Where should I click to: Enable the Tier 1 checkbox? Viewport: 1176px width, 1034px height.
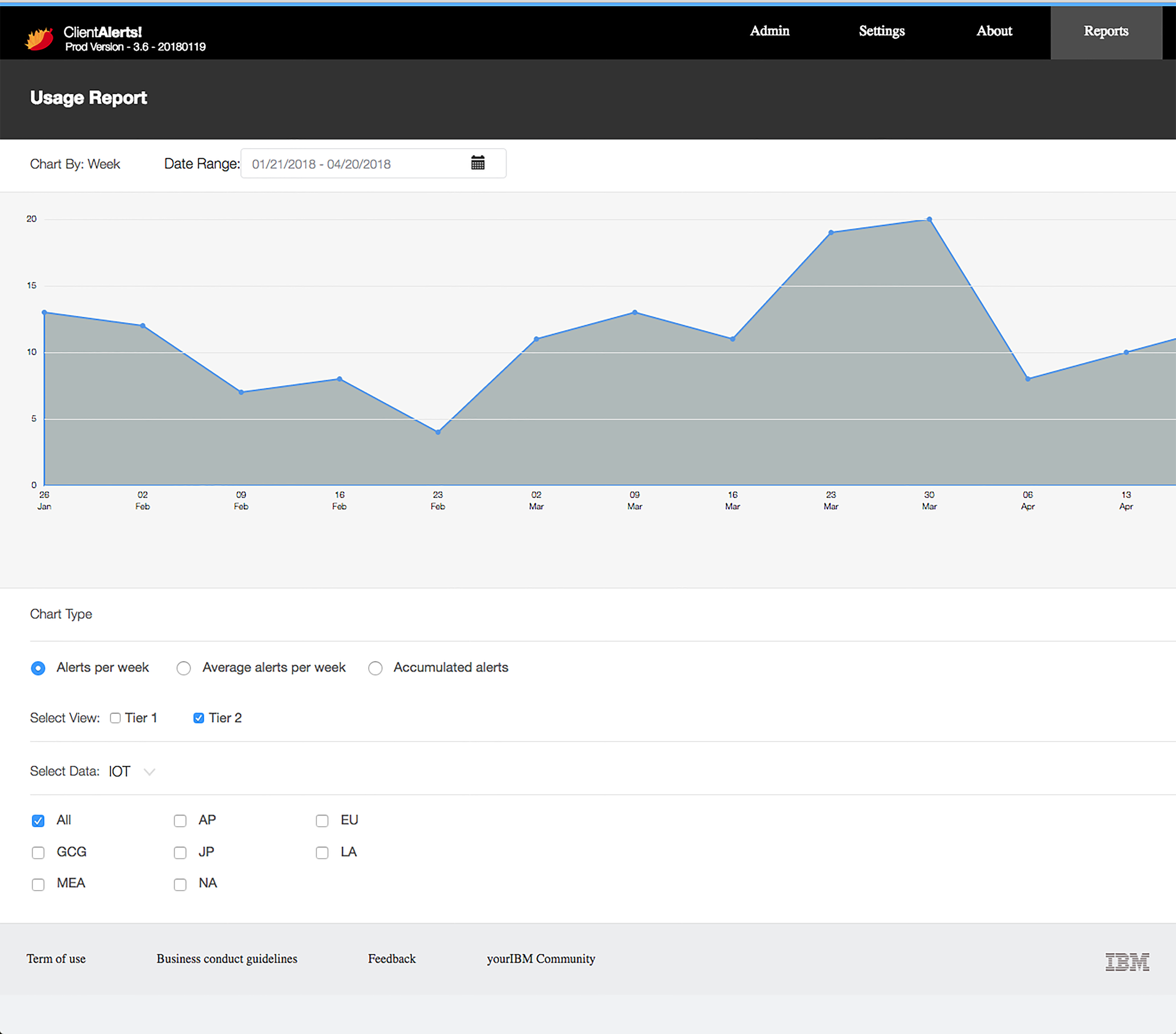(115, 718)
